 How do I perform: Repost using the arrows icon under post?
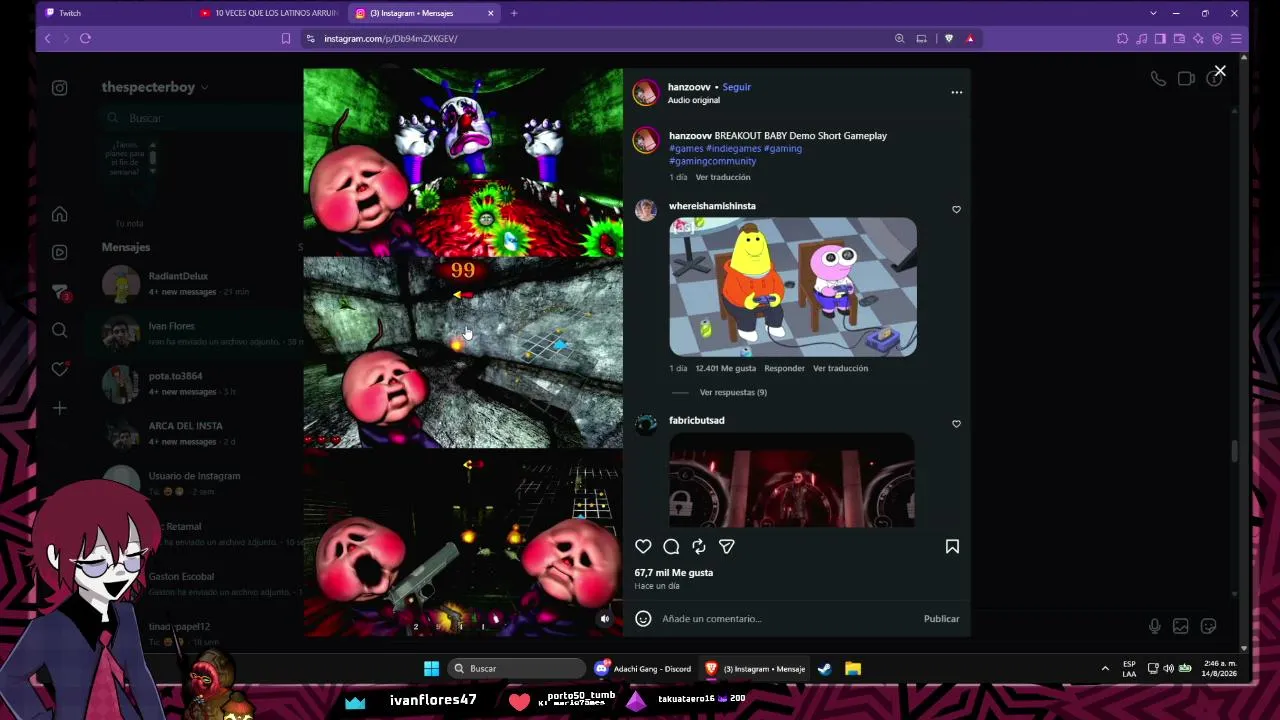[x=699, y=547]
